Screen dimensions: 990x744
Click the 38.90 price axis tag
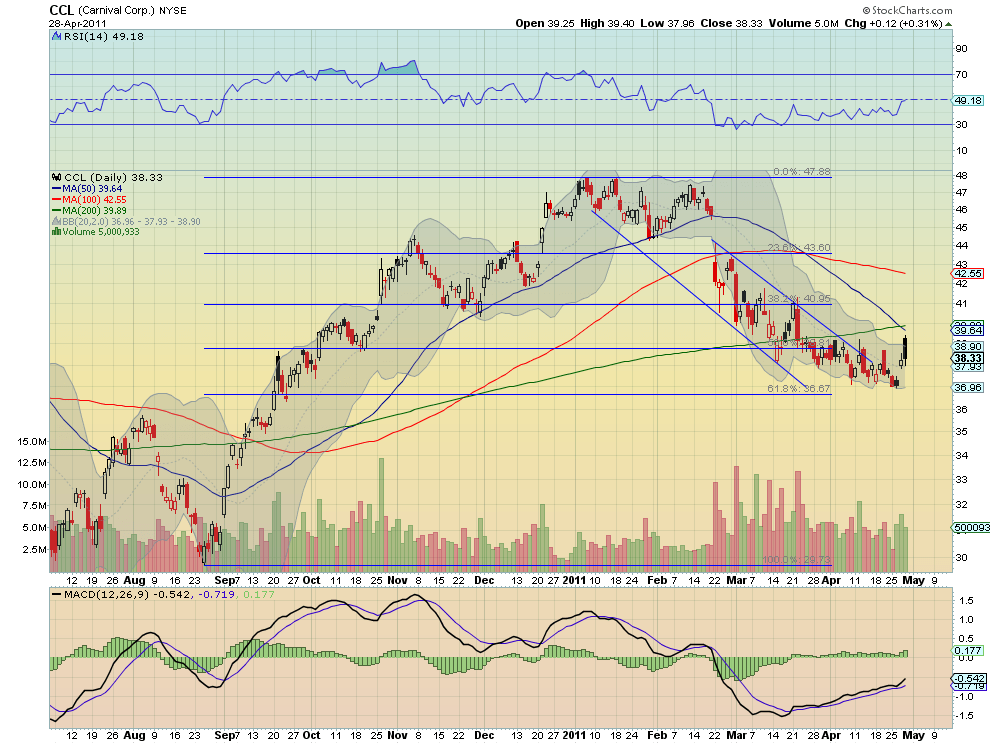tap(968, 347)
